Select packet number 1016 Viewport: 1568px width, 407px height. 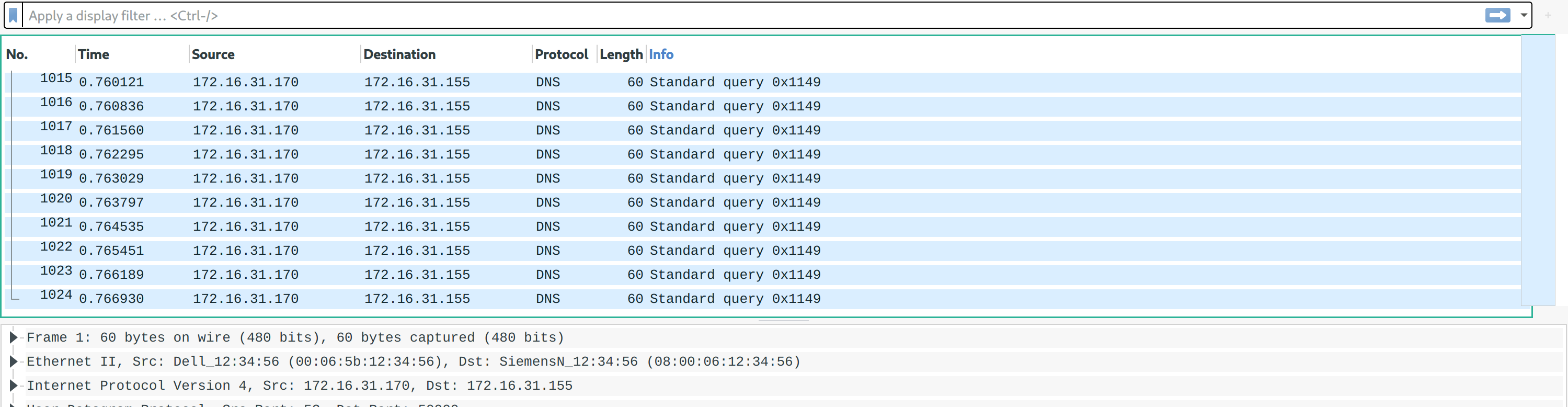pyautogui.click(x=763, y=107)
